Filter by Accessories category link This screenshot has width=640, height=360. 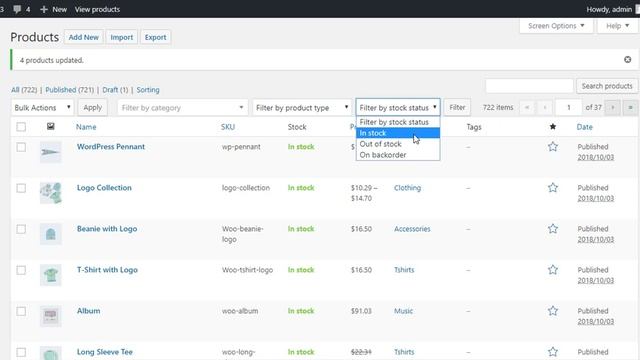[x=412, y=229]
